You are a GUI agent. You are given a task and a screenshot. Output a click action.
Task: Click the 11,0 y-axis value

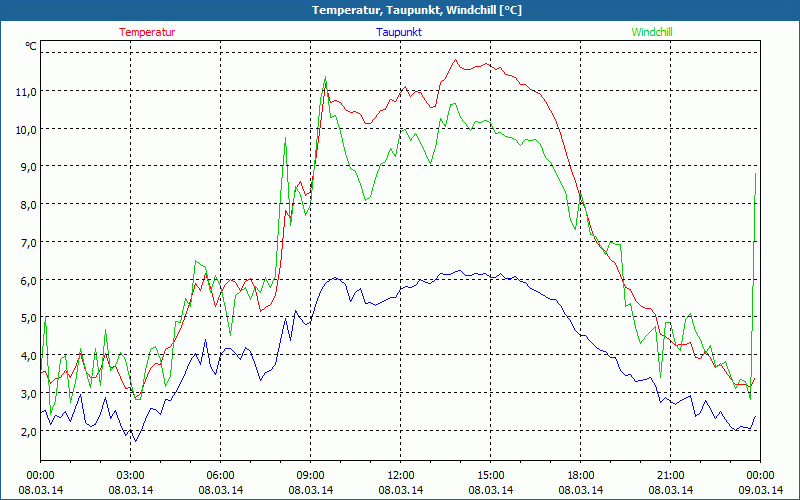27,92
